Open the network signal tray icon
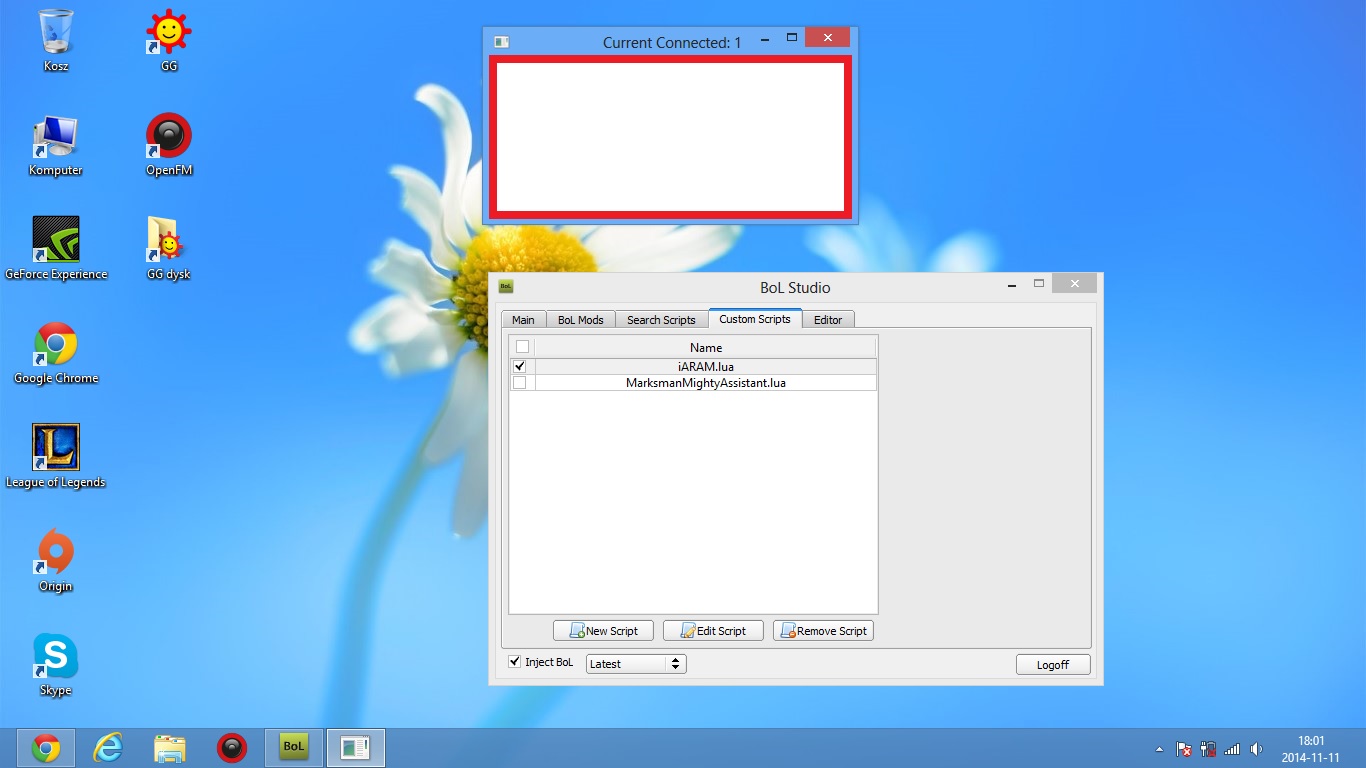1366x768 pixels. [x=1232, y=749]
